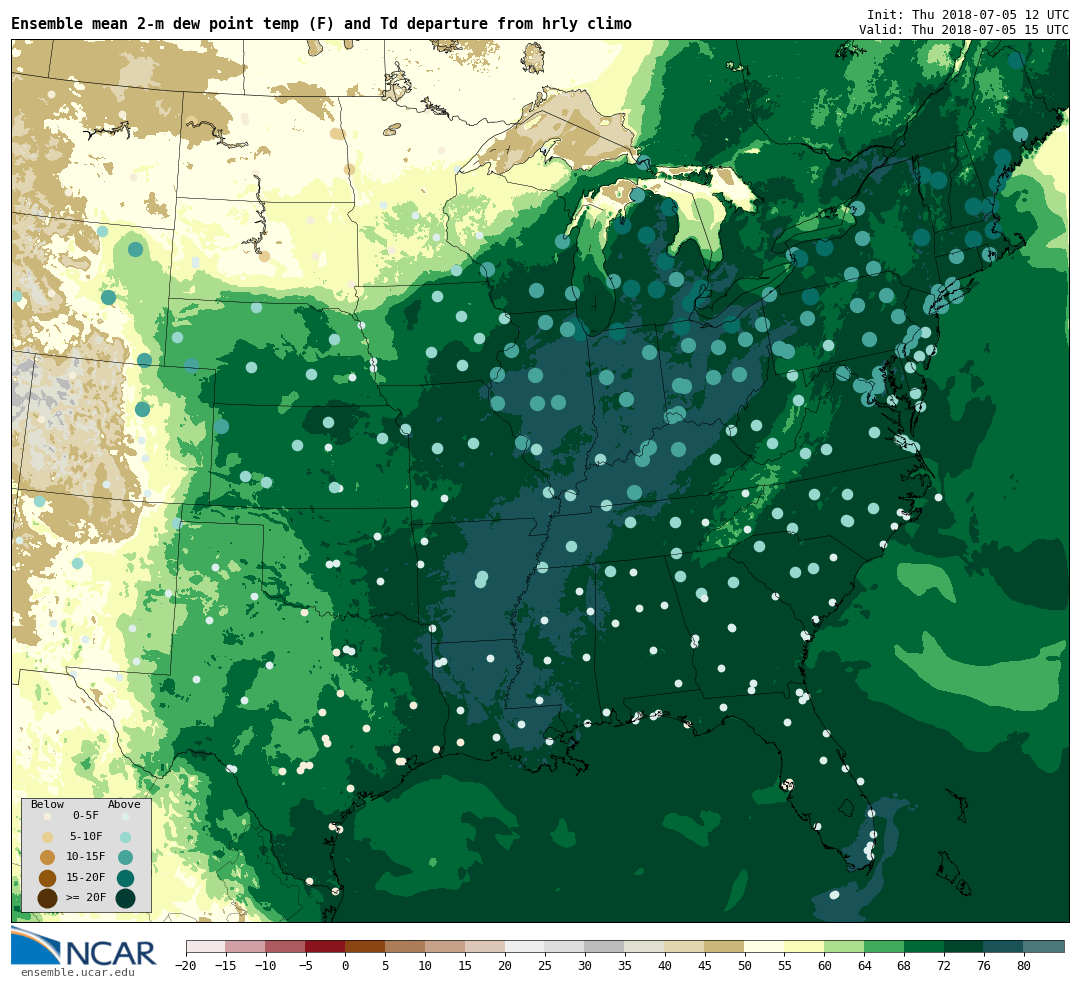The width and height of the screenshot is (1080, 985).
Task: Select the dark red colorbar swatch between -5 and 0
Action: pyautogui.click(x=326, y=947)
